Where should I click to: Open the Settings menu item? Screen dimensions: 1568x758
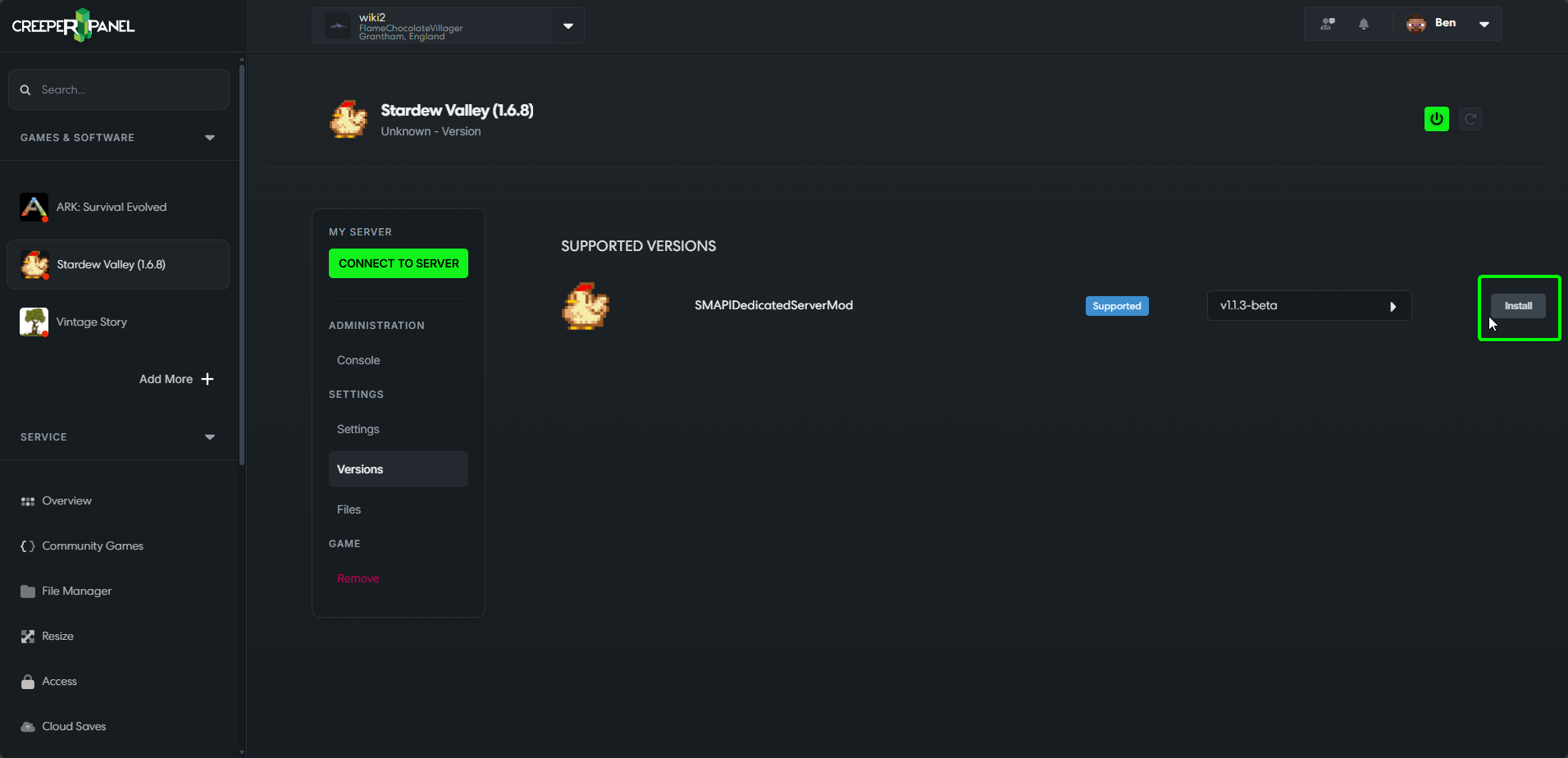tap(358, 429)
